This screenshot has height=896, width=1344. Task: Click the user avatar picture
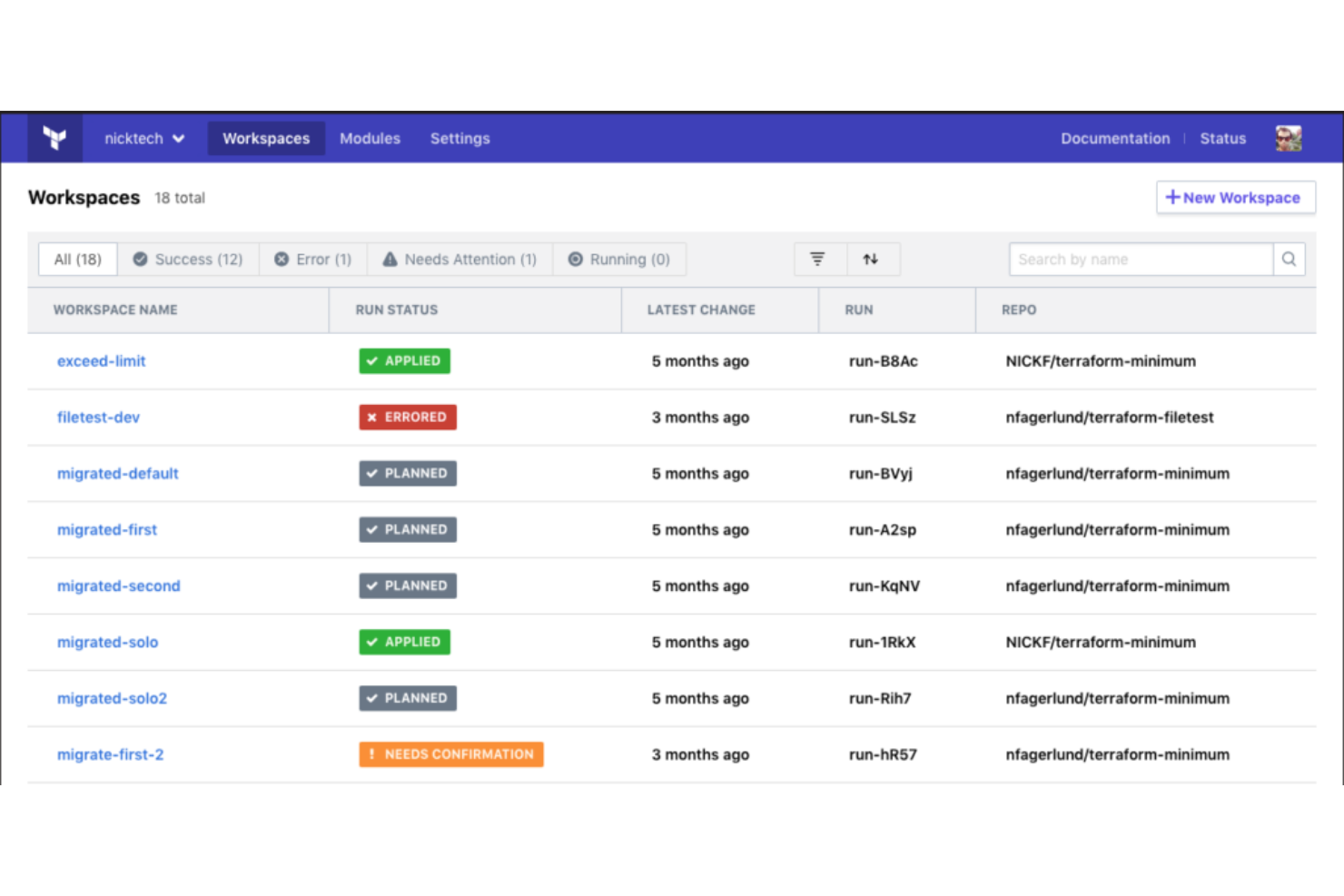pos(1287,137)
